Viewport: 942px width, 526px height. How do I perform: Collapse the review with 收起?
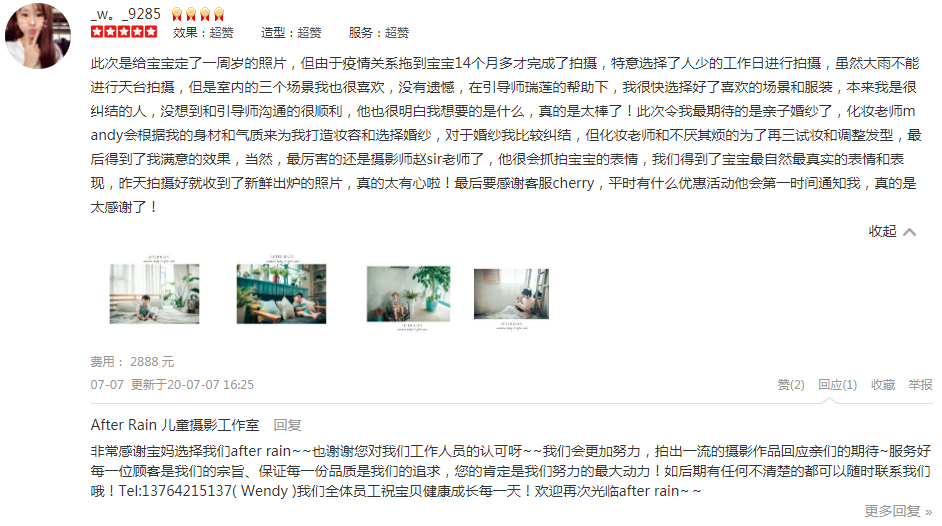[882, 231]
